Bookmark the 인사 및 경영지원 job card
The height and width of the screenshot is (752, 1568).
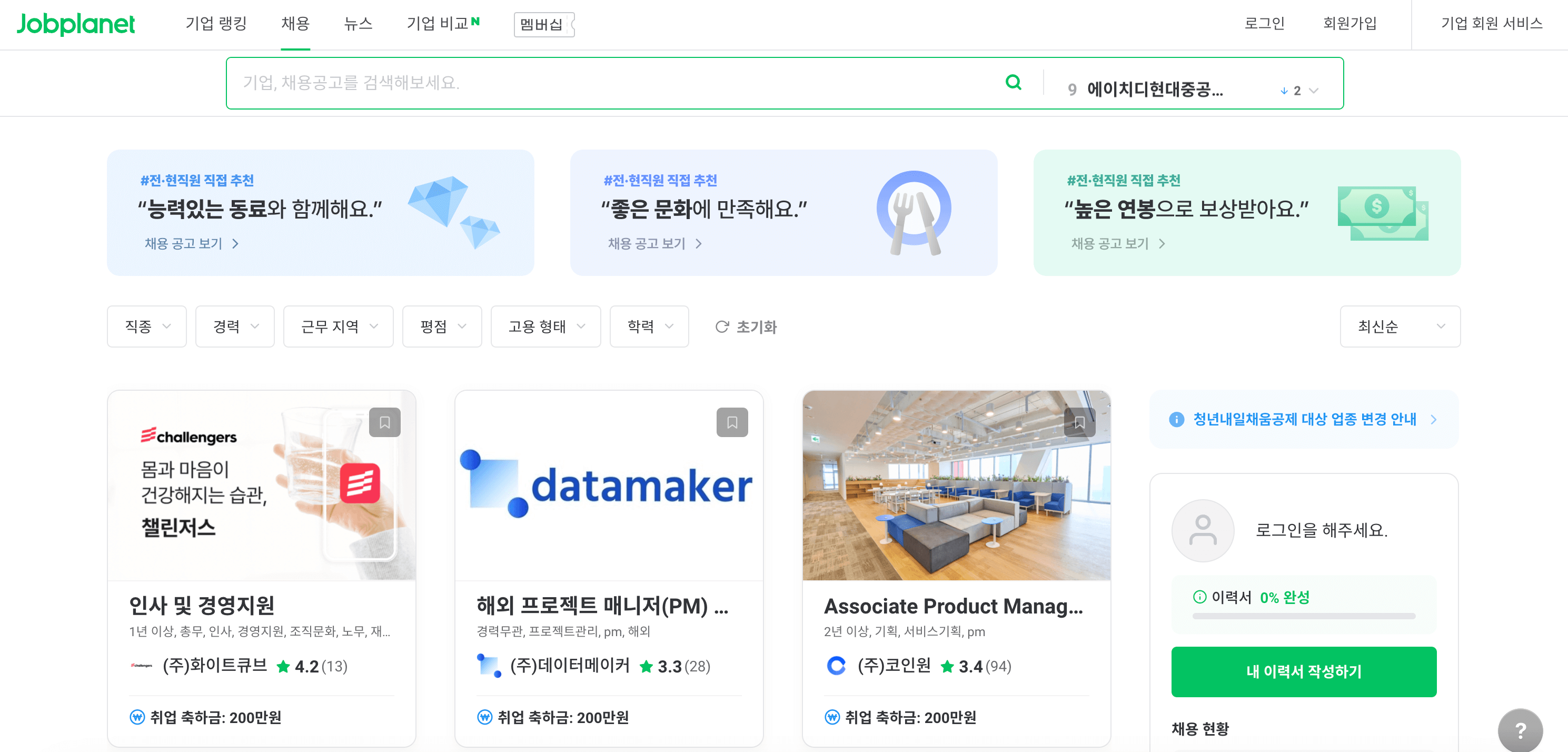(385, 422)
